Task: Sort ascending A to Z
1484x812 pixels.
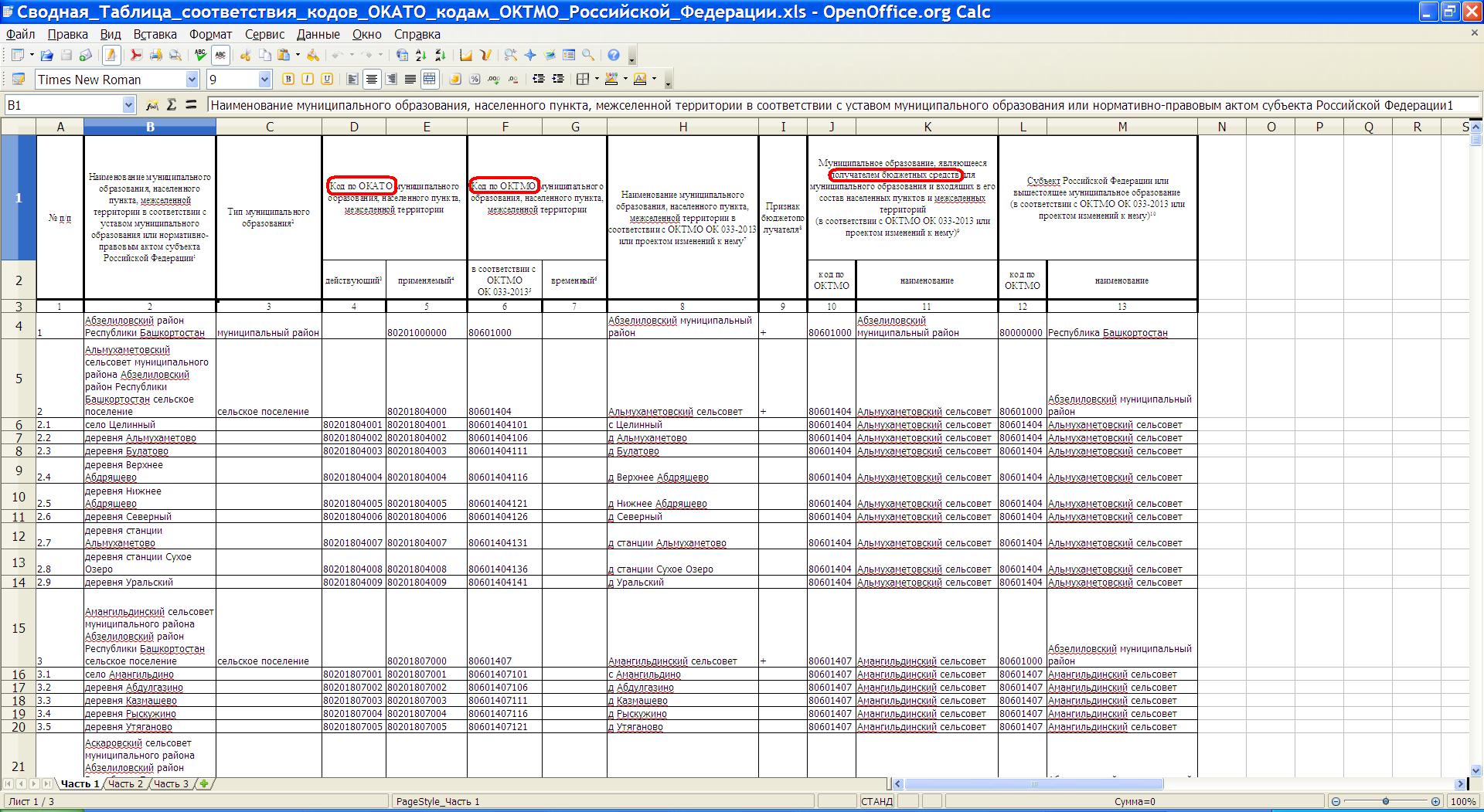Action: [x=421, y=55]
